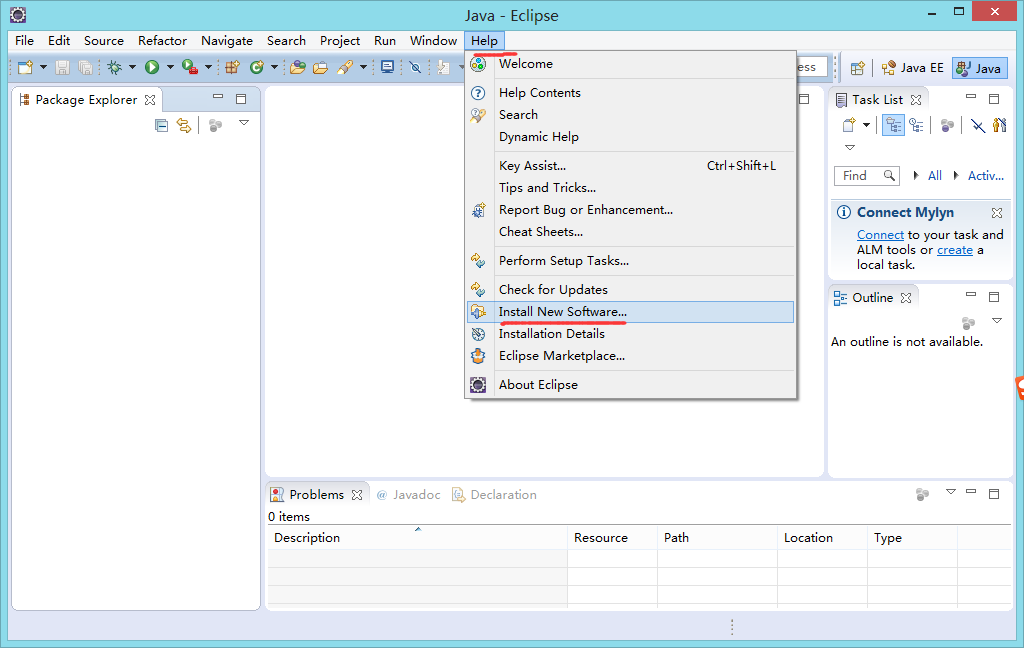Click the green Run button icon

point(152,67)
